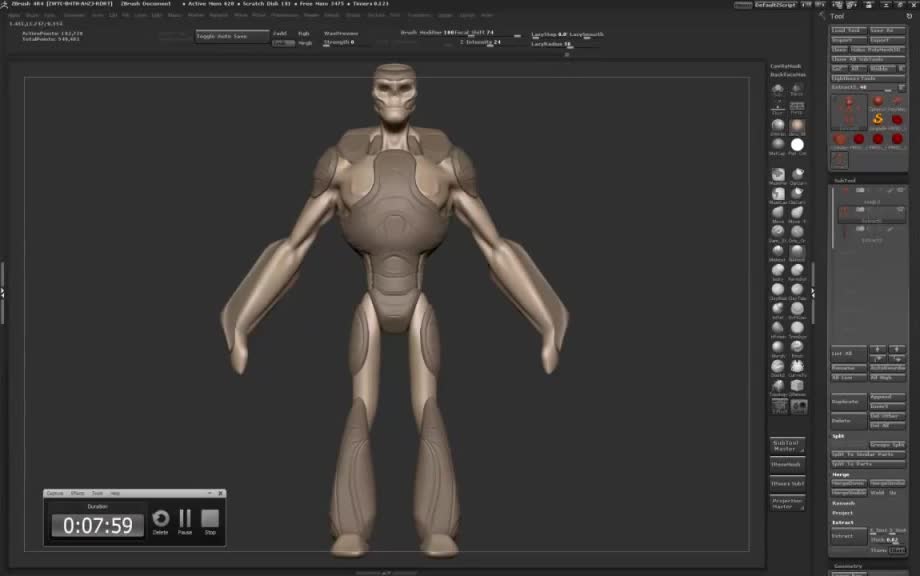Screen dimensions: 920x576
Task: Open Projection Master button
Action: (787, 503)
